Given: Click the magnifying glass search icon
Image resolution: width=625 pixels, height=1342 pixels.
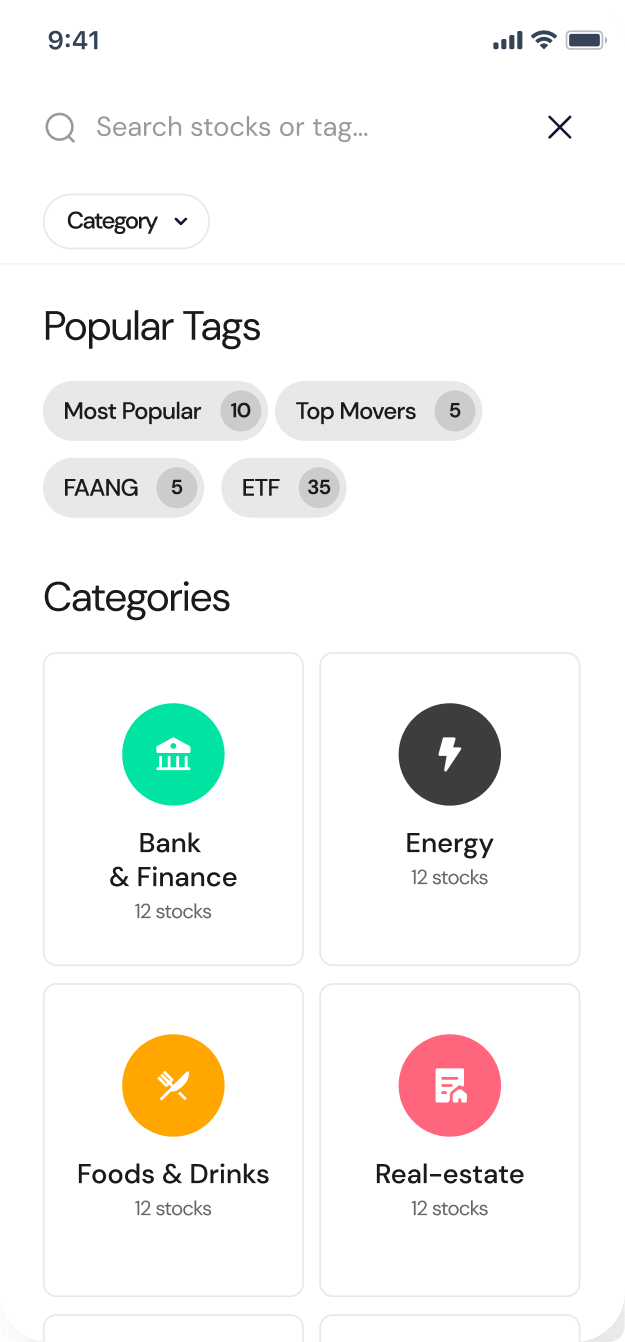Looking at the screenshot, I should point(61,128).
